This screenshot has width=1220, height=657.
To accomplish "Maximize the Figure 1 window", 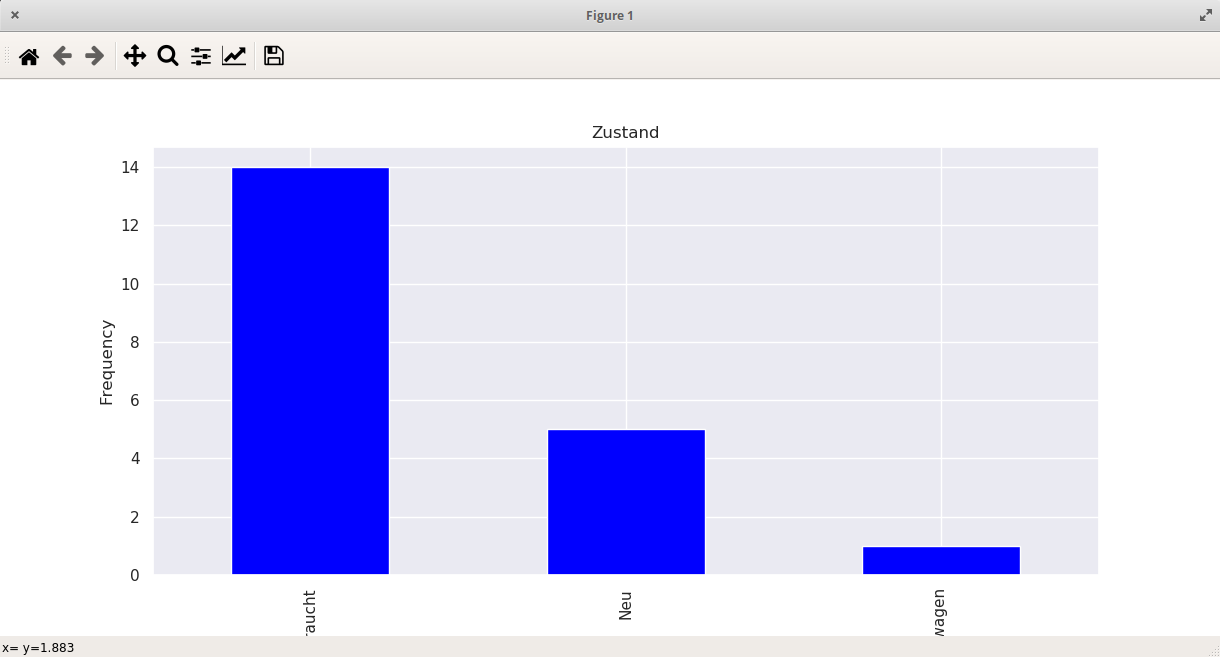I will pos(1205,15).
